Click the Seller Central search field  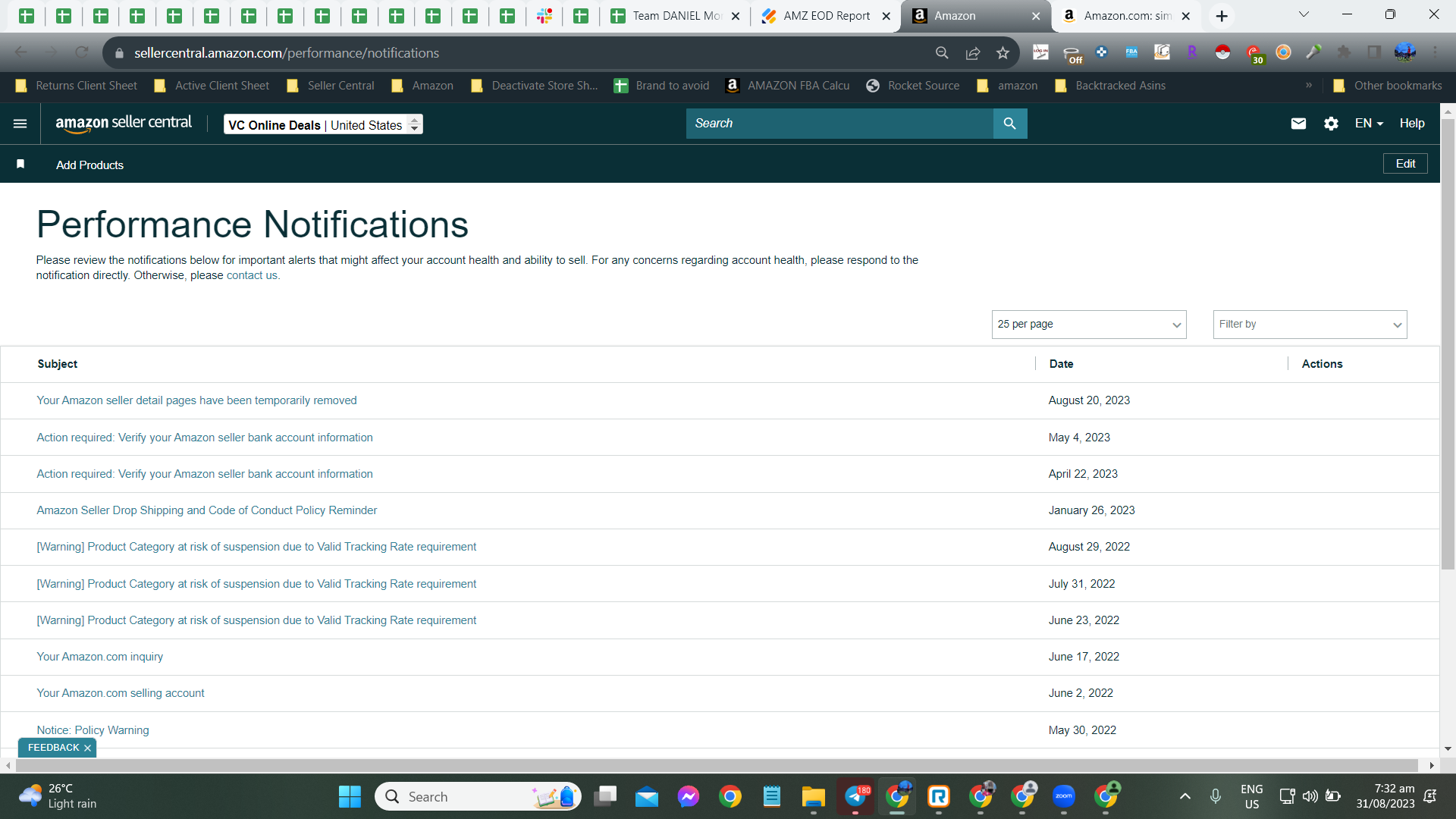pyautogui.click(x=839, y=124)
